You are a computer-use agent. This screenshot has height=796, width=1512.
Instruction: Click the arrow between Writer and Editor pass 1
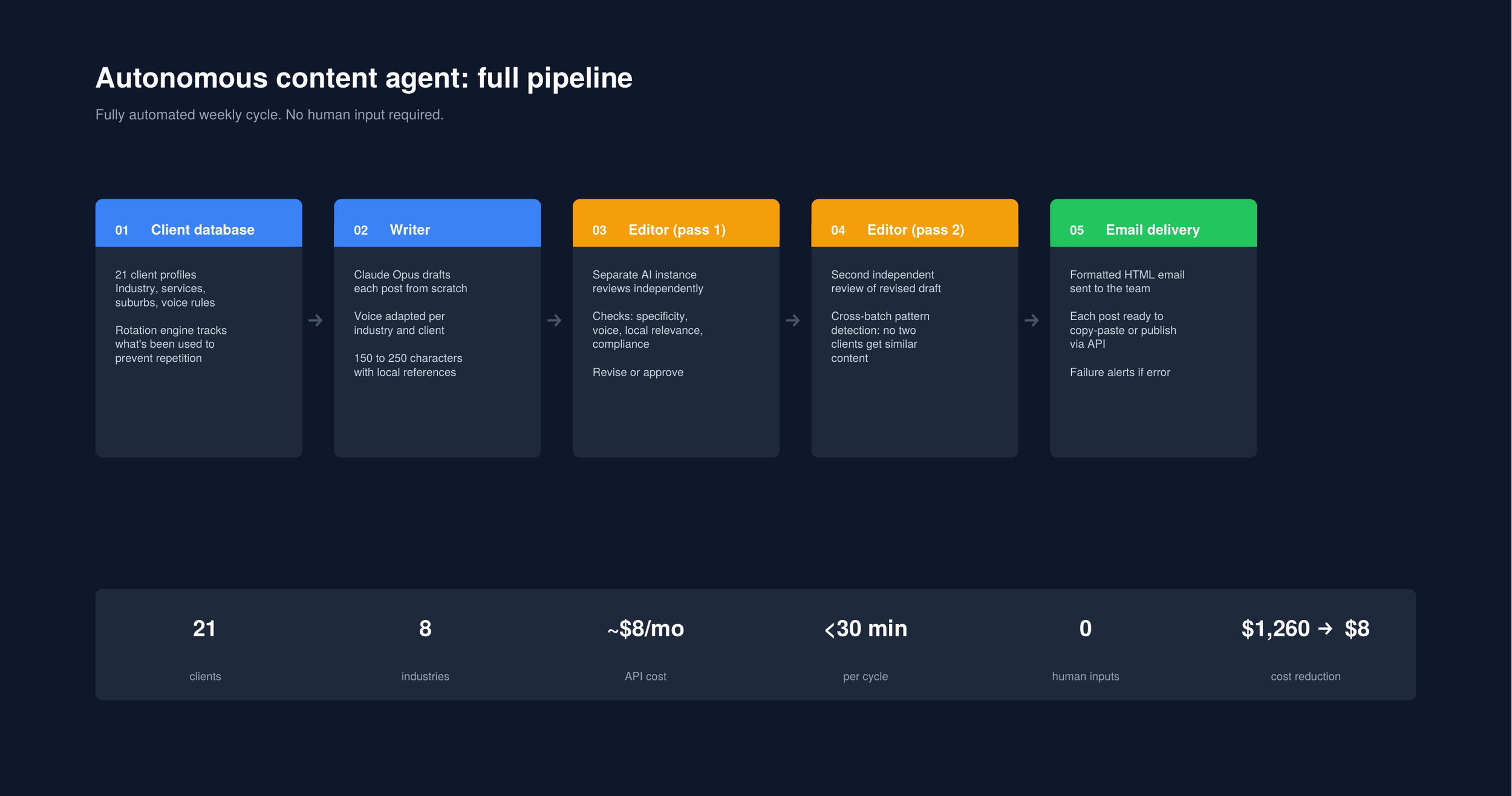(554, 320)
